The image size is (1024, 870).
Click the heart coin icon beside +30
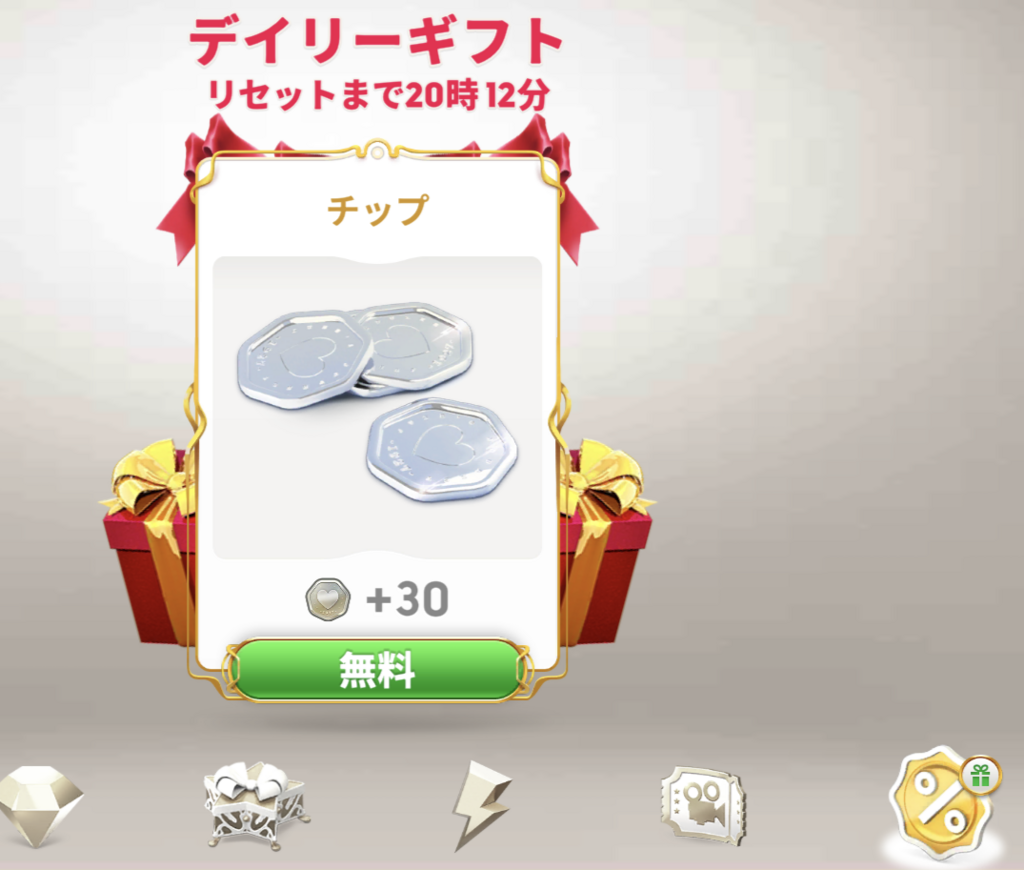pyautogui.click(x=328, y=599)
